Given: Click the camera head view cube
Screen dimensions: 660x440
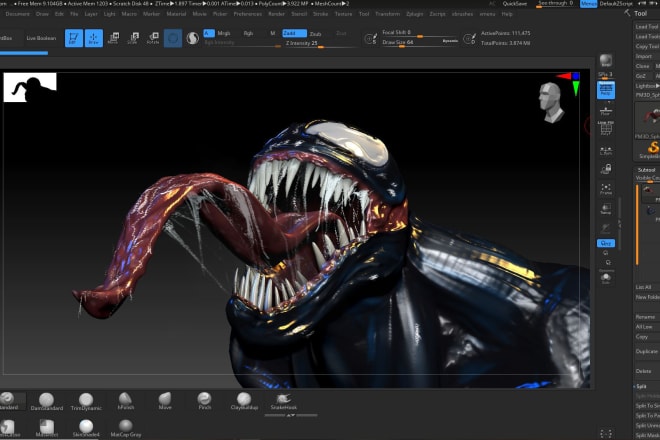Looking at the screenshot, I should tap(551, 102).
